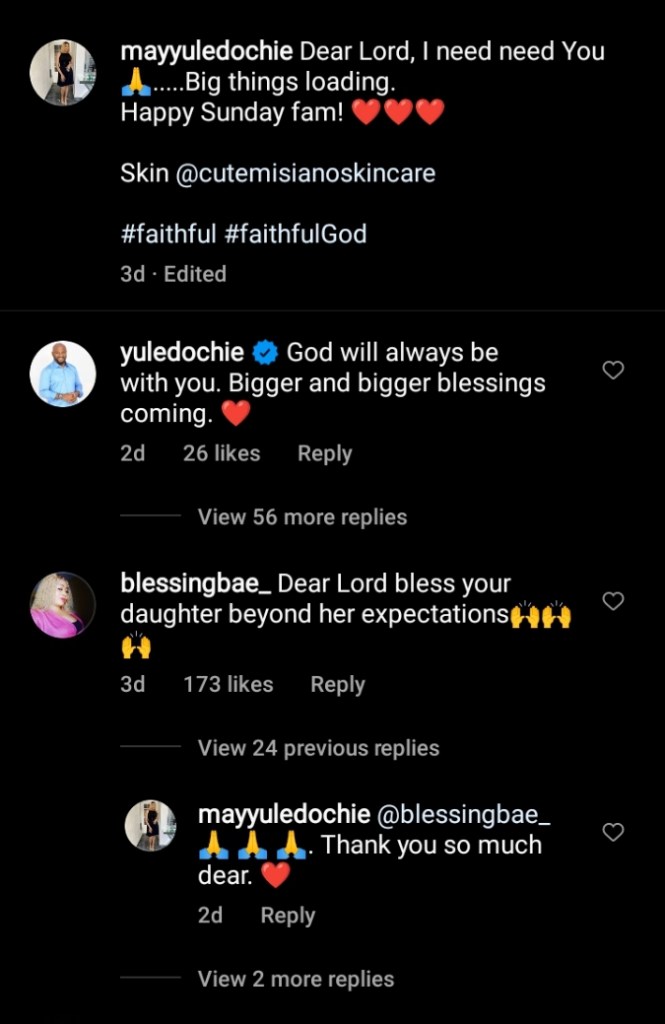Expand View 56 more replies

[x=302, y=517]
